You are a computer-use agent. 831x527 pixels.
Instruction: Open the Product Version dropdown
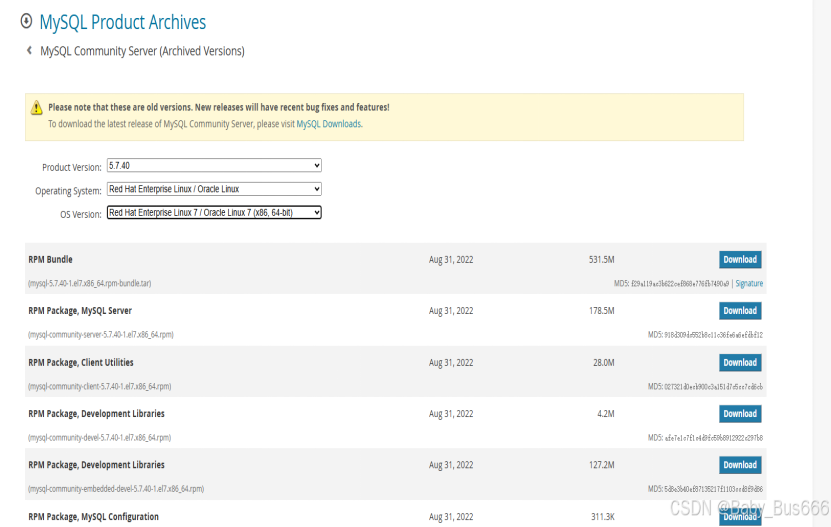coord(214,166)
